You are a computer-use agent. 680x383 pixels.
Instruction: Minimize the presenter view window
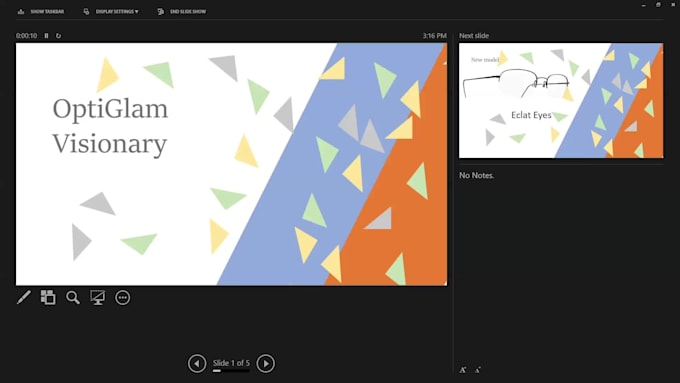[x=644, y=5]
